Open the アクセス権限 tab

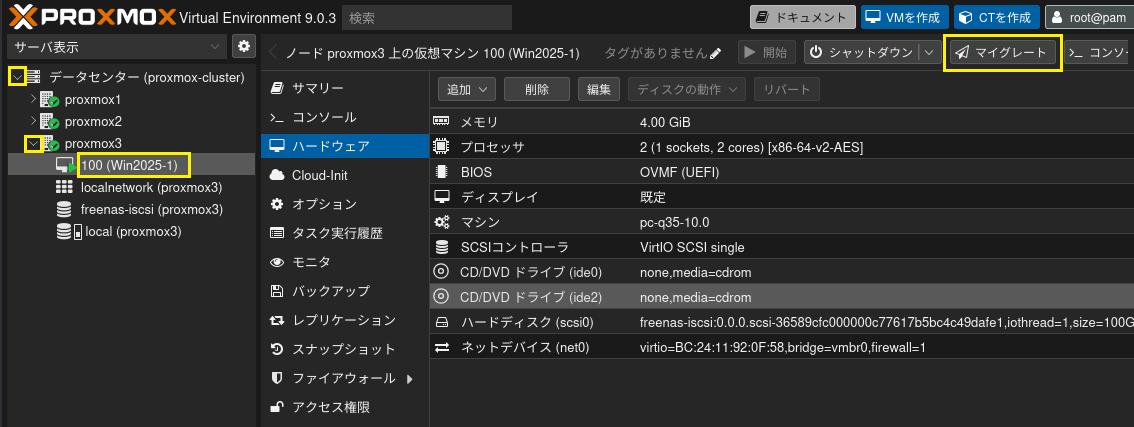click(345, 407)
